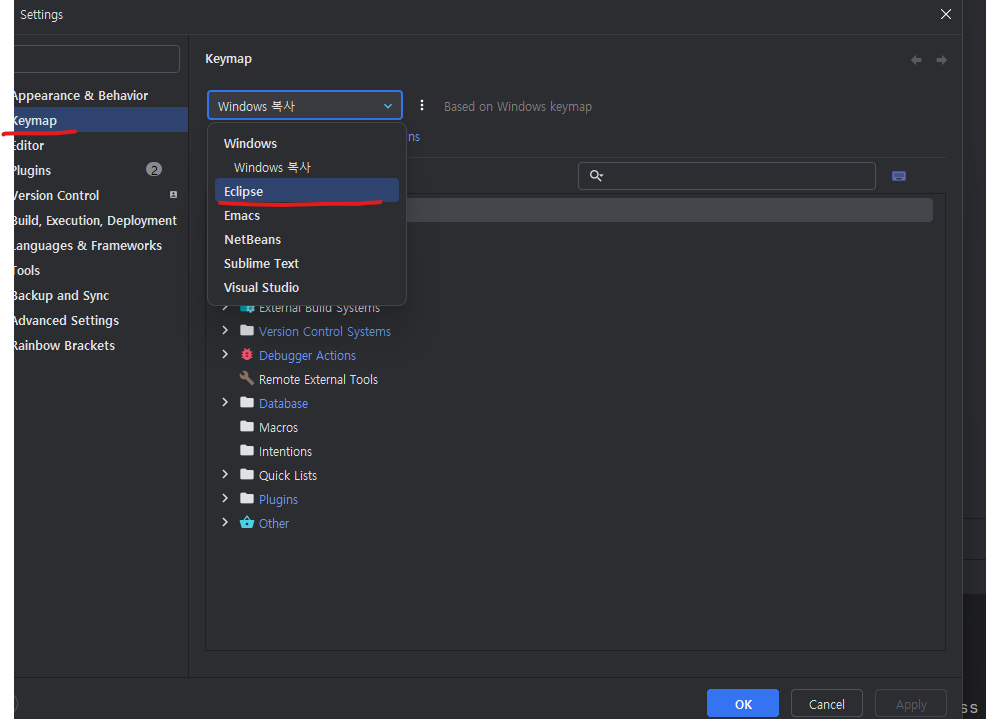The height and width of the screenshot is (719, 986).
Task: Expand the Version Control Systems node
Action: click(225, 330)
